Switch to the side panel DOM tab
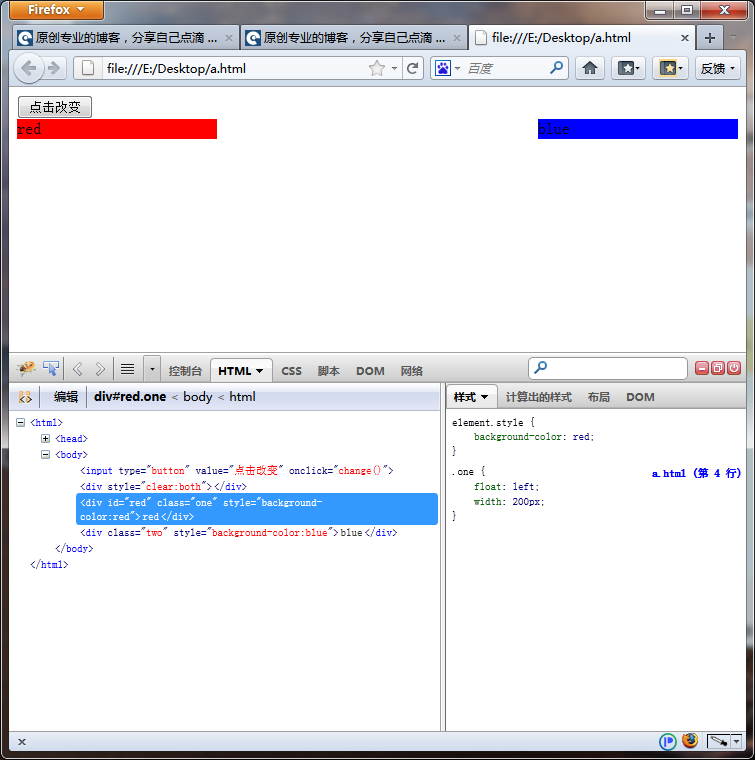The height and width of the screenshot is (760, 755). click(640, 397)
